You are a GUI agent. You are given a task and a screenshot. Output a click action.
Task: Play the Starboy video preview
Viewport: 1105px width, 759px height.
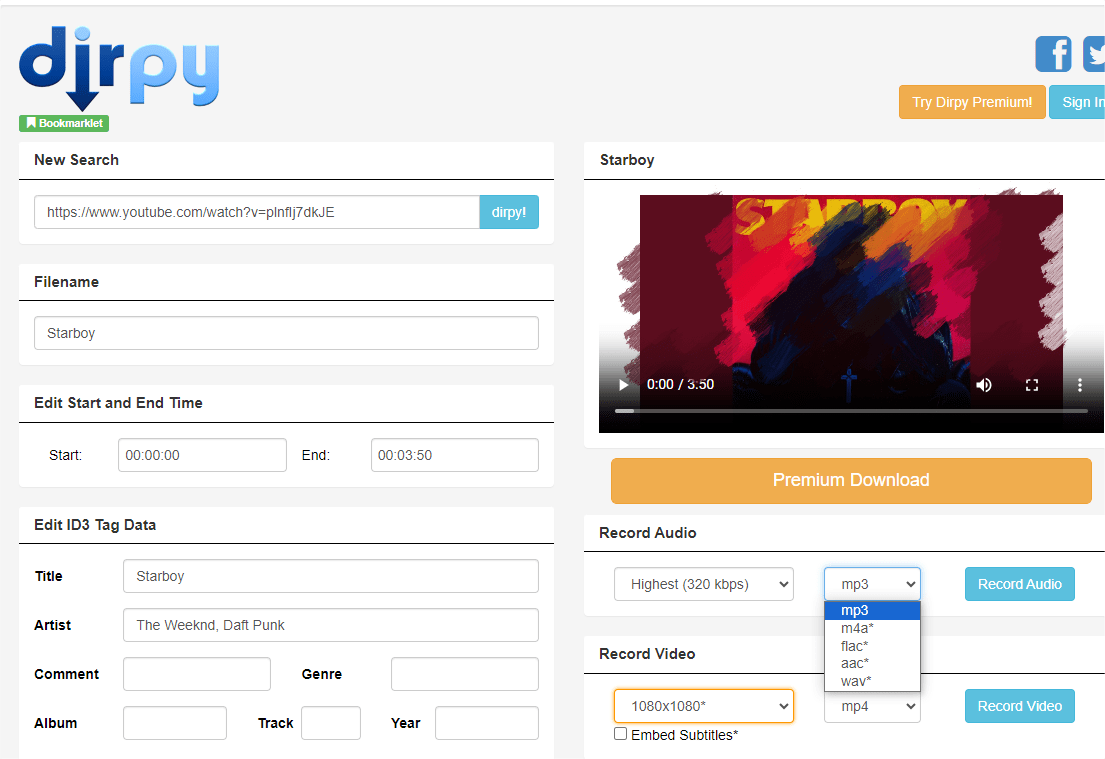click(624, 385)
